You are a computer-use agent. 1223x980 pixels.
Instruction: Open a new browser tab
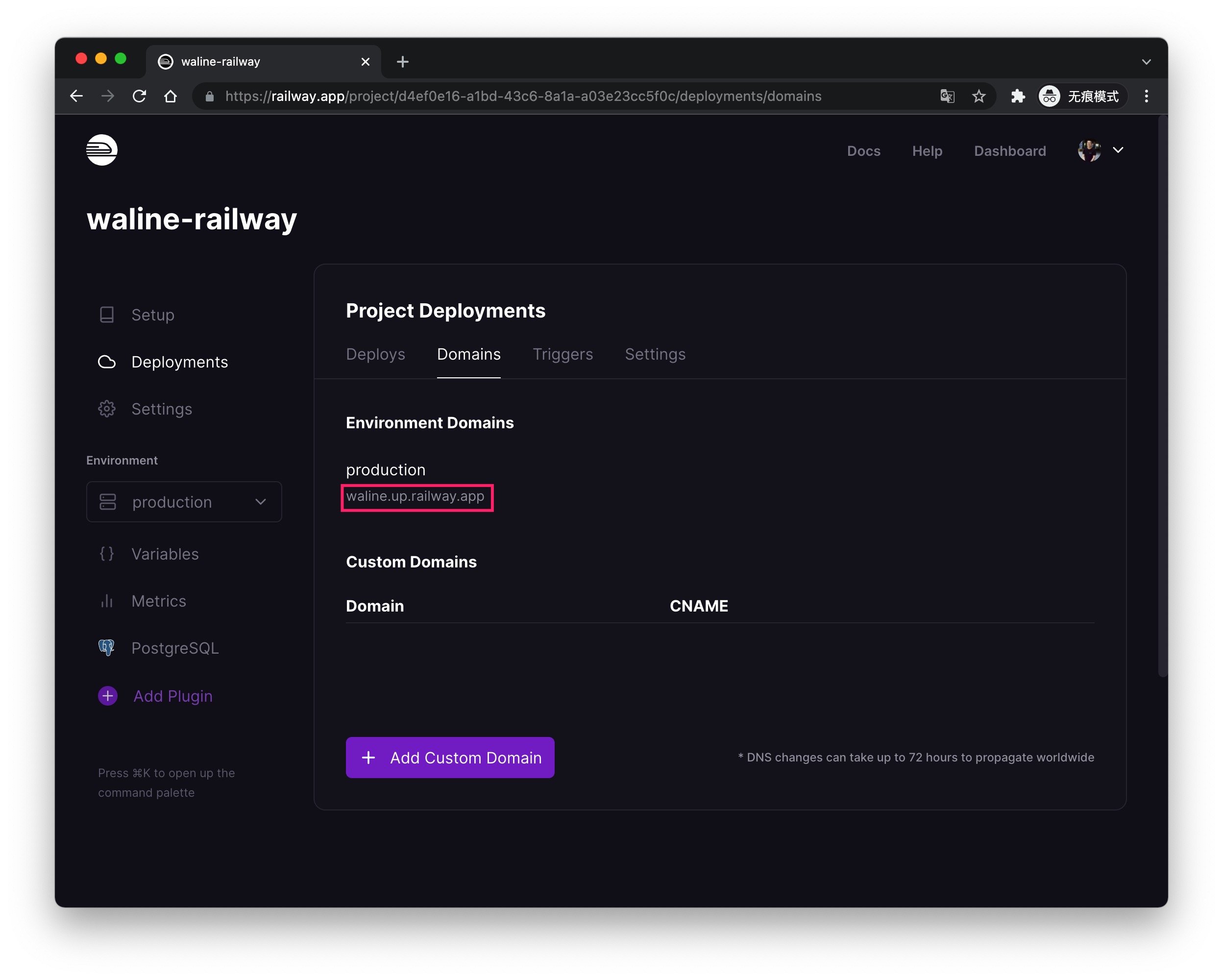403,62
